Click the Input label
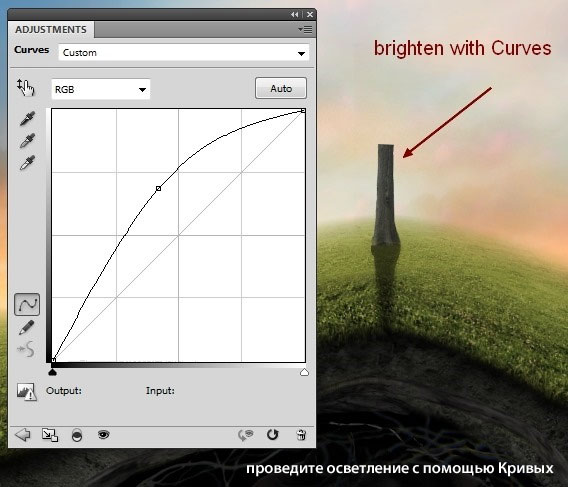 pos(160,391)
